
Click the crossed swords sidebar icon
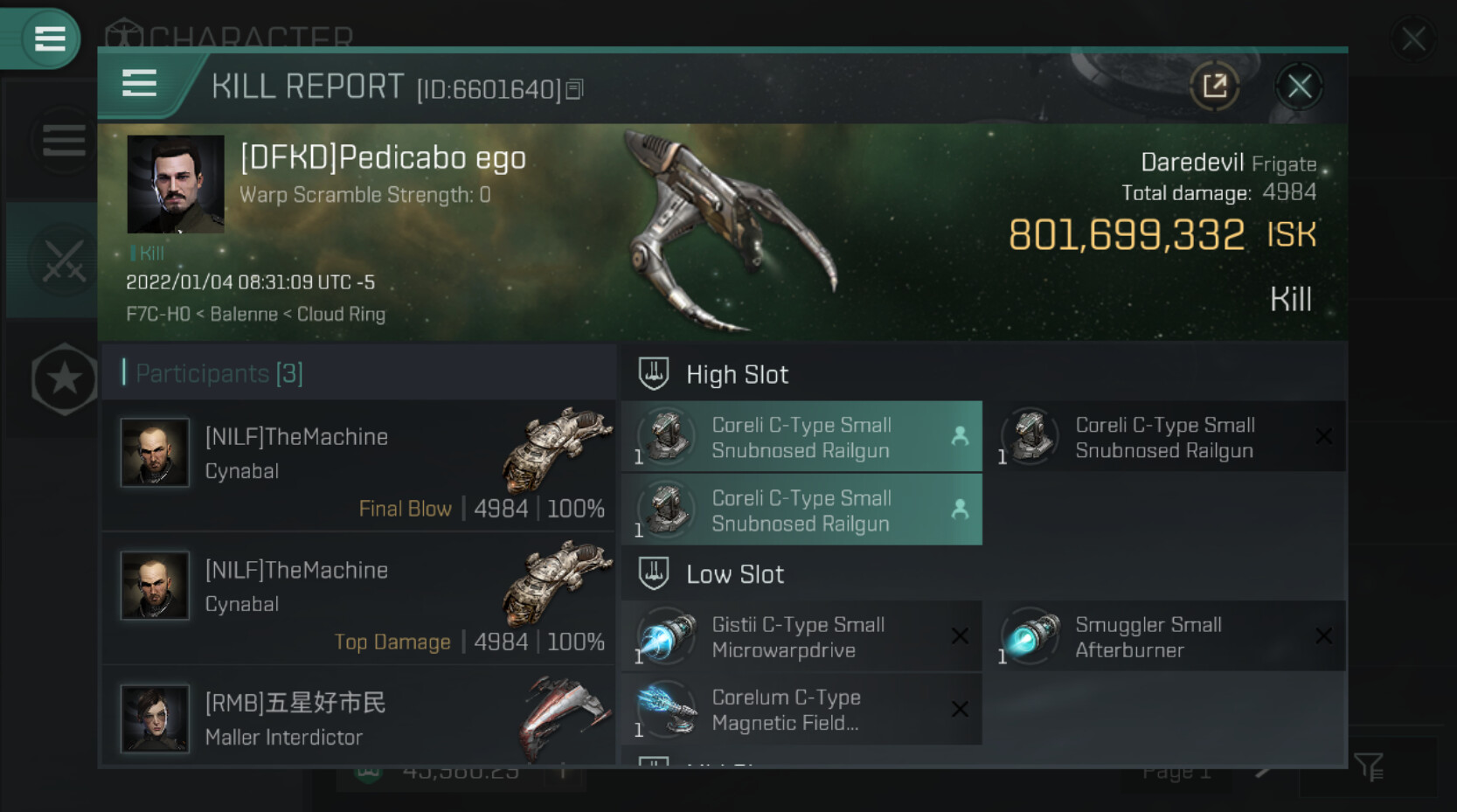pos(64,260)
